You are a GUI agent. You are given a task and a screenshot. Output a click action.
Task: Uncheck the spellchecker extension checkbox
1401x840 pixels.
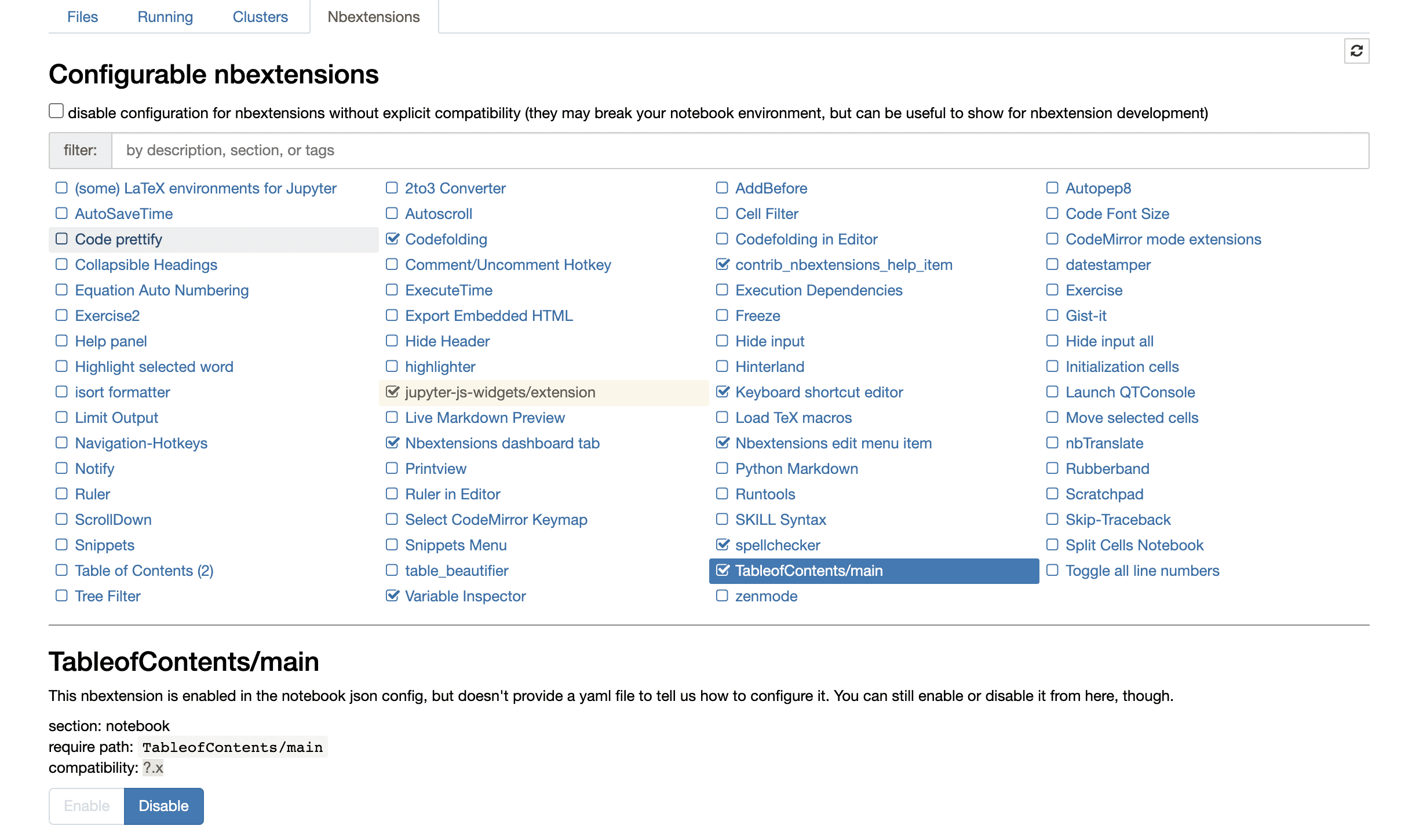point(723,545)
